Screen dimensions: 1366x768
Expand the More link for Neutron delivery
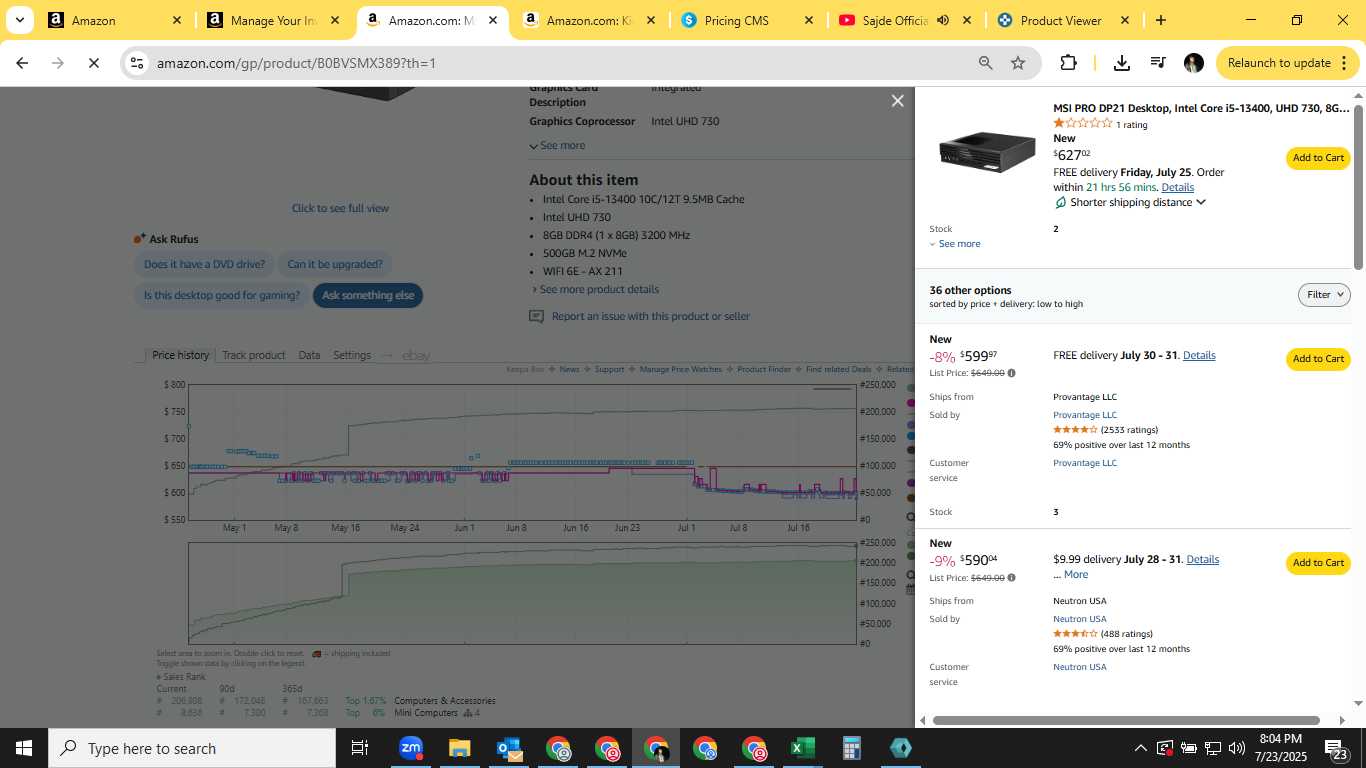[x=1076, y=574]
